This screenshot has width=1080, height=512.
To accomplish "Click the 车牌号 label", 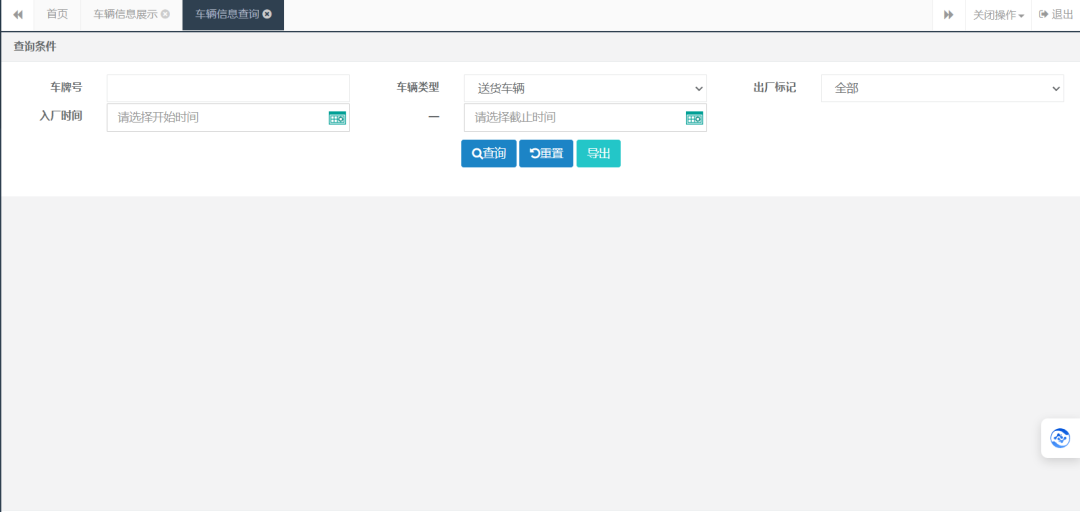I will point(66,88).
